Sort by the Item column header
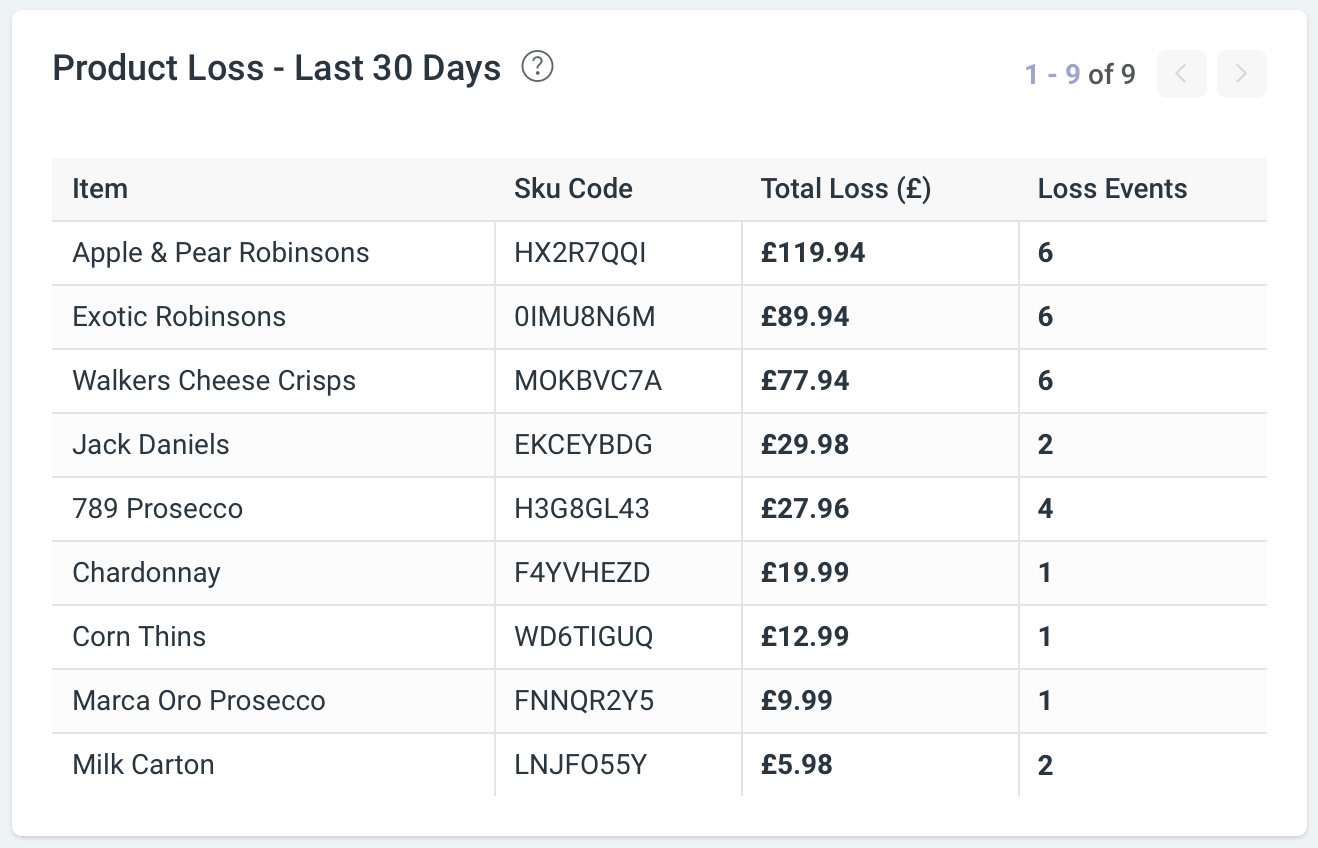 click(x=100, y=189)
